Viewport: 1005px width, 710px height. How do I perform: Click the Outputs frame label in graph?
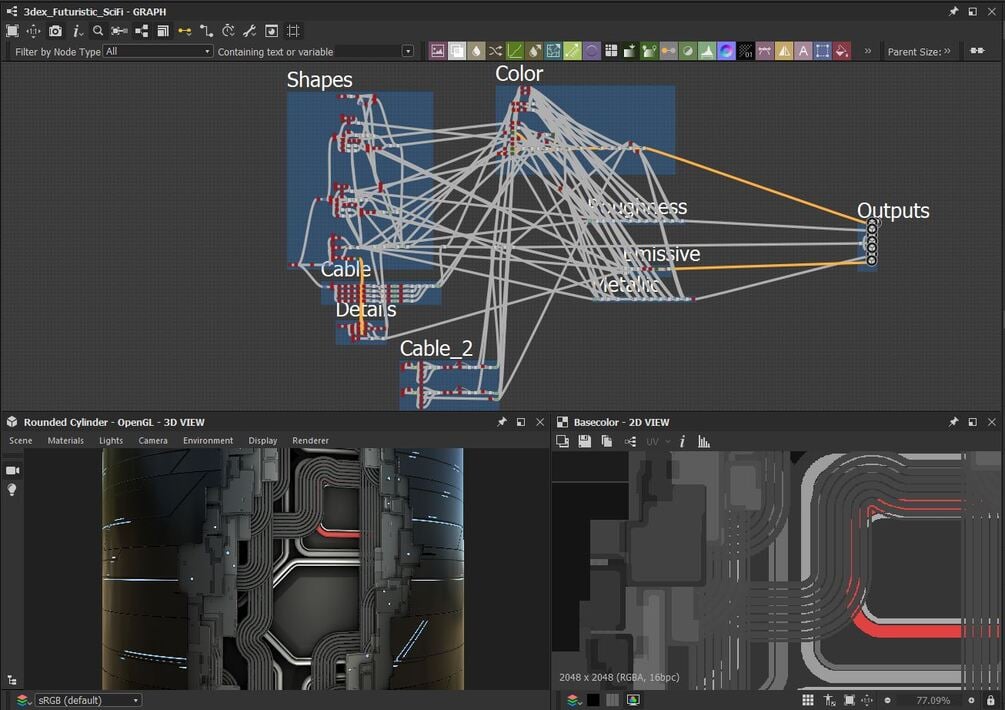point(892,211)
